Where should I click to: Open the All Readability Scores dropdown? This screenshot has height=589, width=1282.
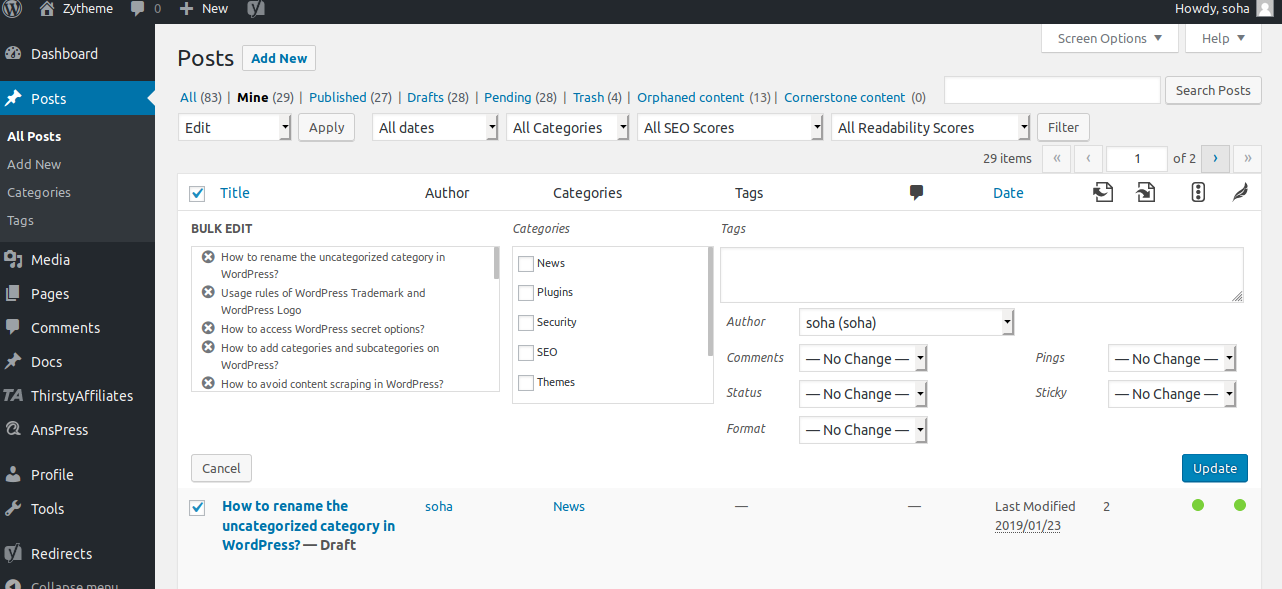pyautogui.click(x=930, y=128)
